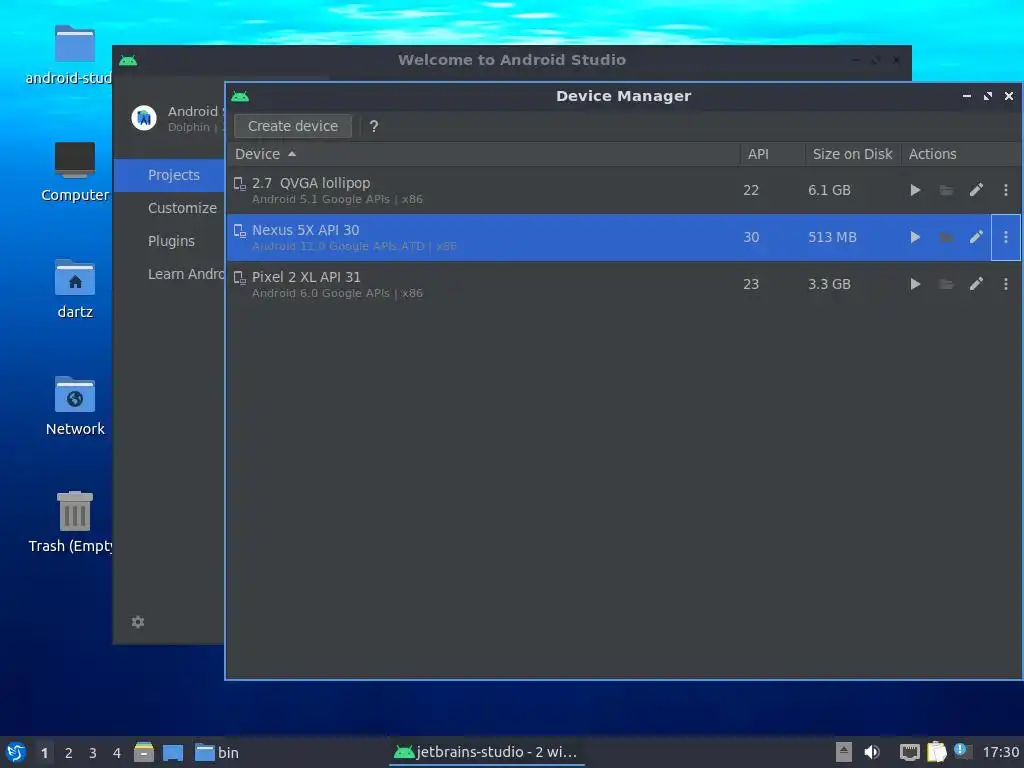Open the Computer desktop icon

point(74,172)
